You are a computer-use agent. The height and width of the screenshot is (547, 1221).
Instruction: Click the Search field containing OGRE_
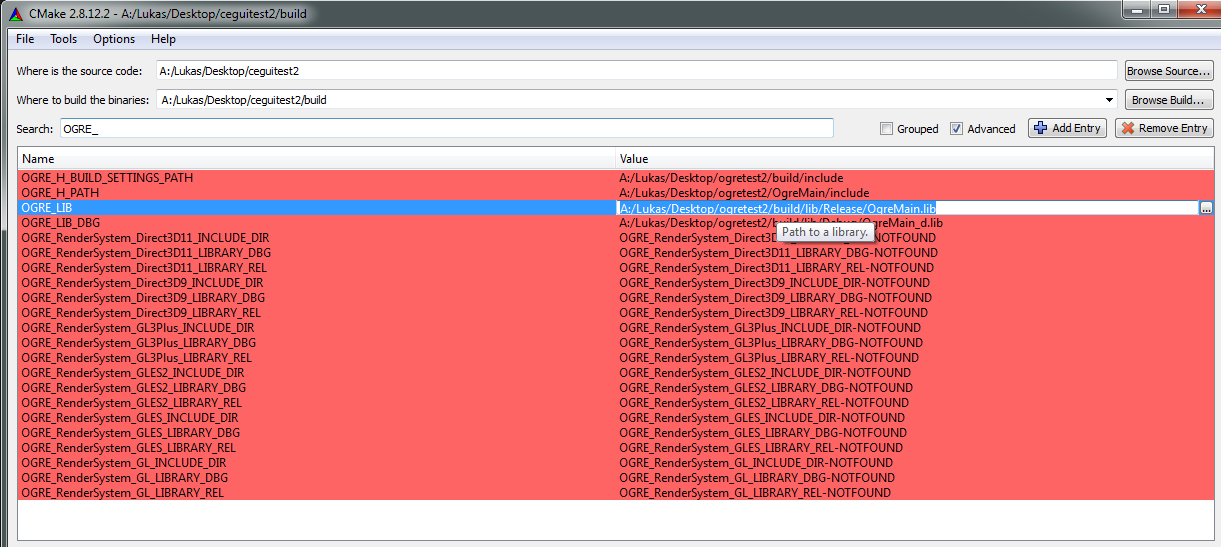tap(446, 128)
